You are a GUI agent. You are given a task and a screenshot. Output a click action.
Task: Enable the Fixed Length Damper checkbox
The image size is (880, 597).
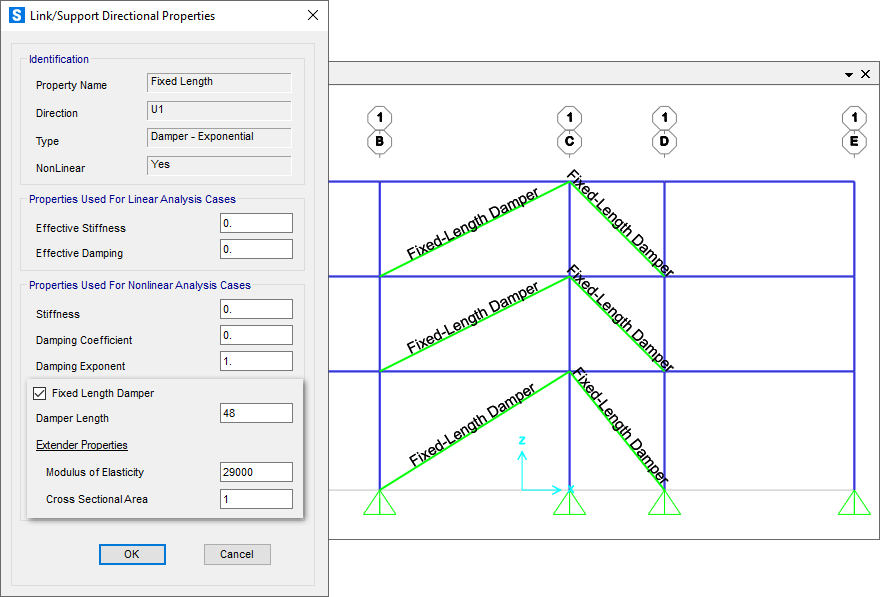coord(39,393)
